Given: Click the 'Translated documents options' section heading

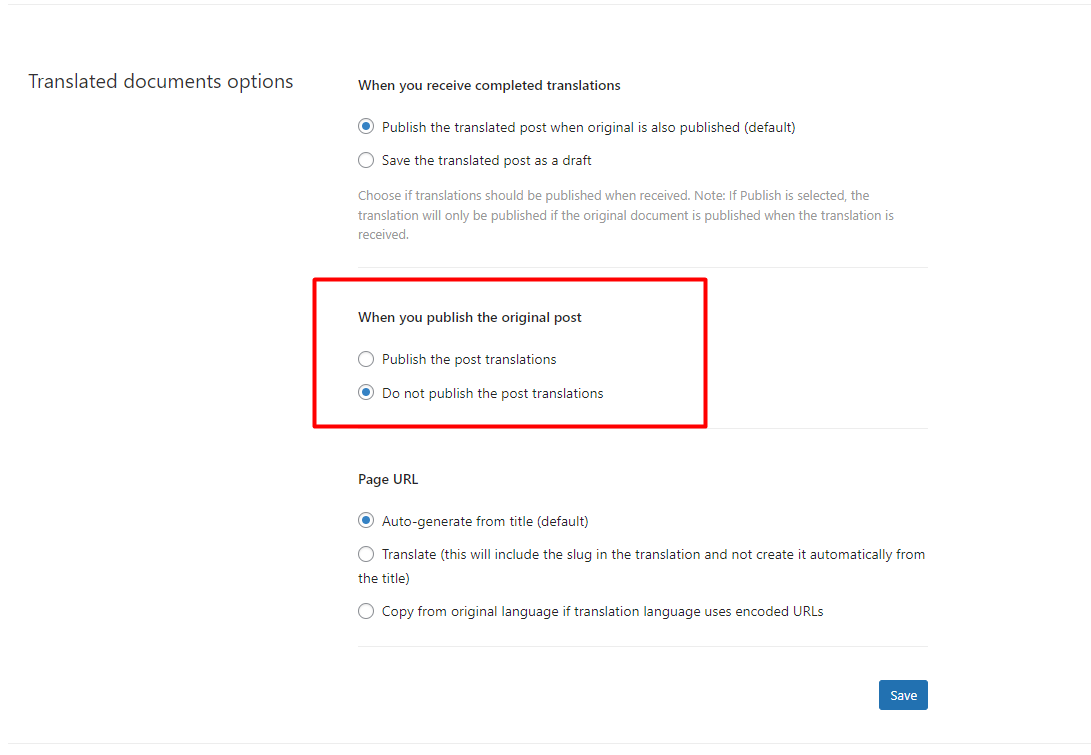Looking at the screenshot, I should coord(161,81).
